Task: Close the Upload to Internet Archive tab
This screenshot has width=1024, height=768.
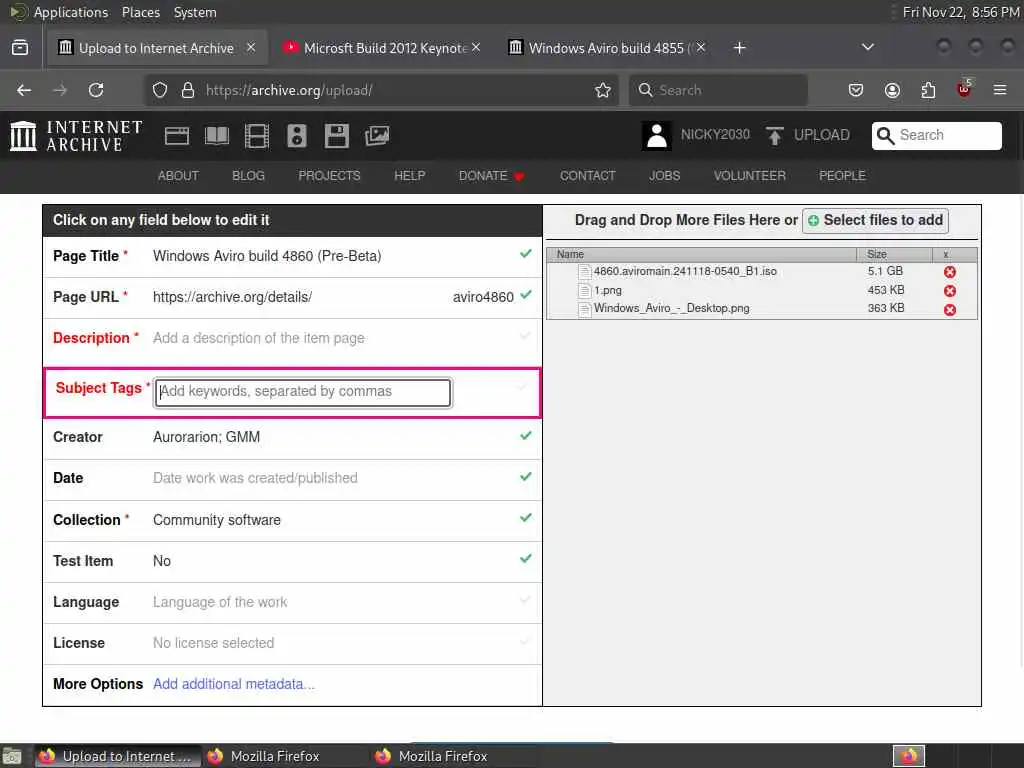Action: (x=251, y=48)
